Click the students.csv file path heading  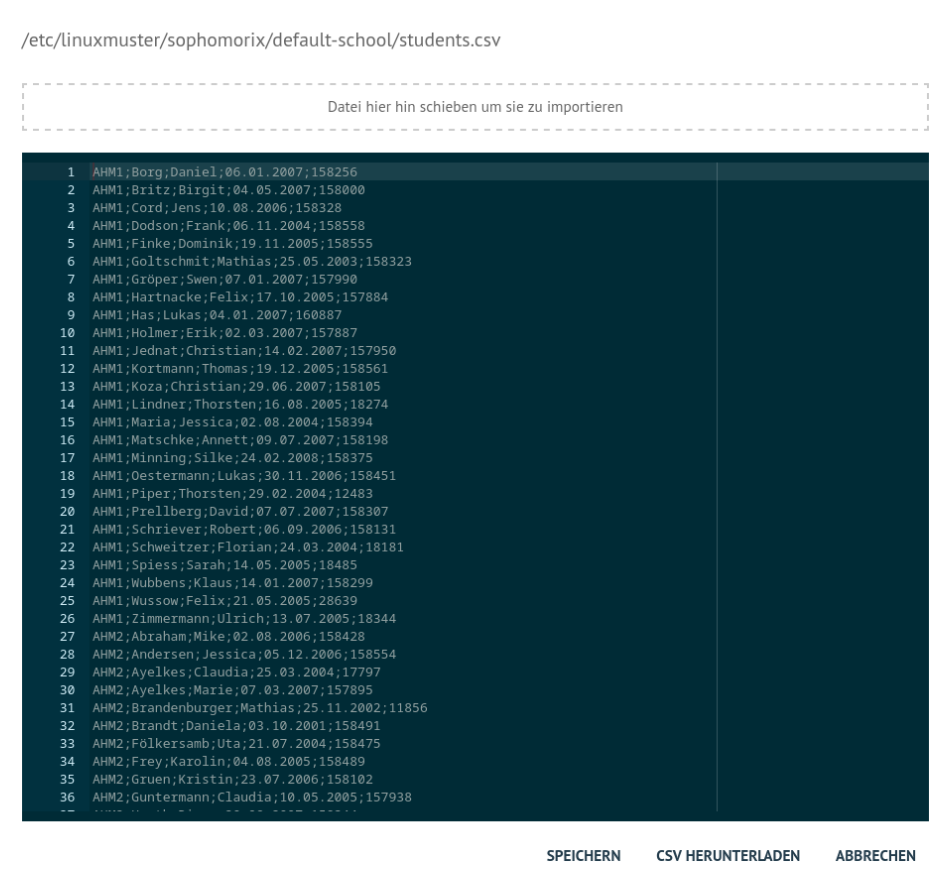261,40
